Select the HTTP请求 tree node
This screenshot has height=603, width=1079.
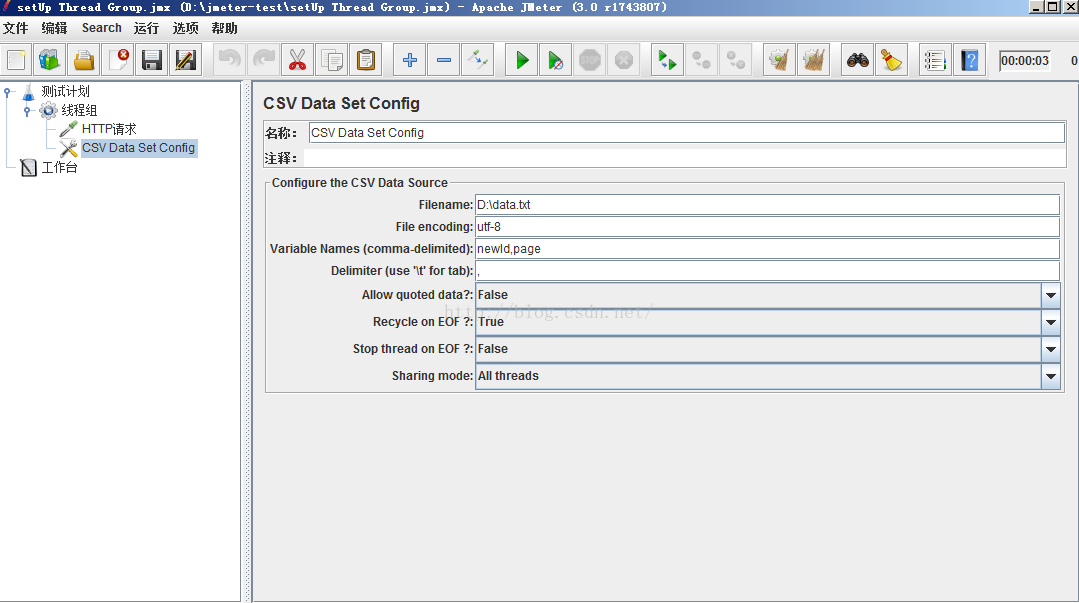(x=109, y=129)
